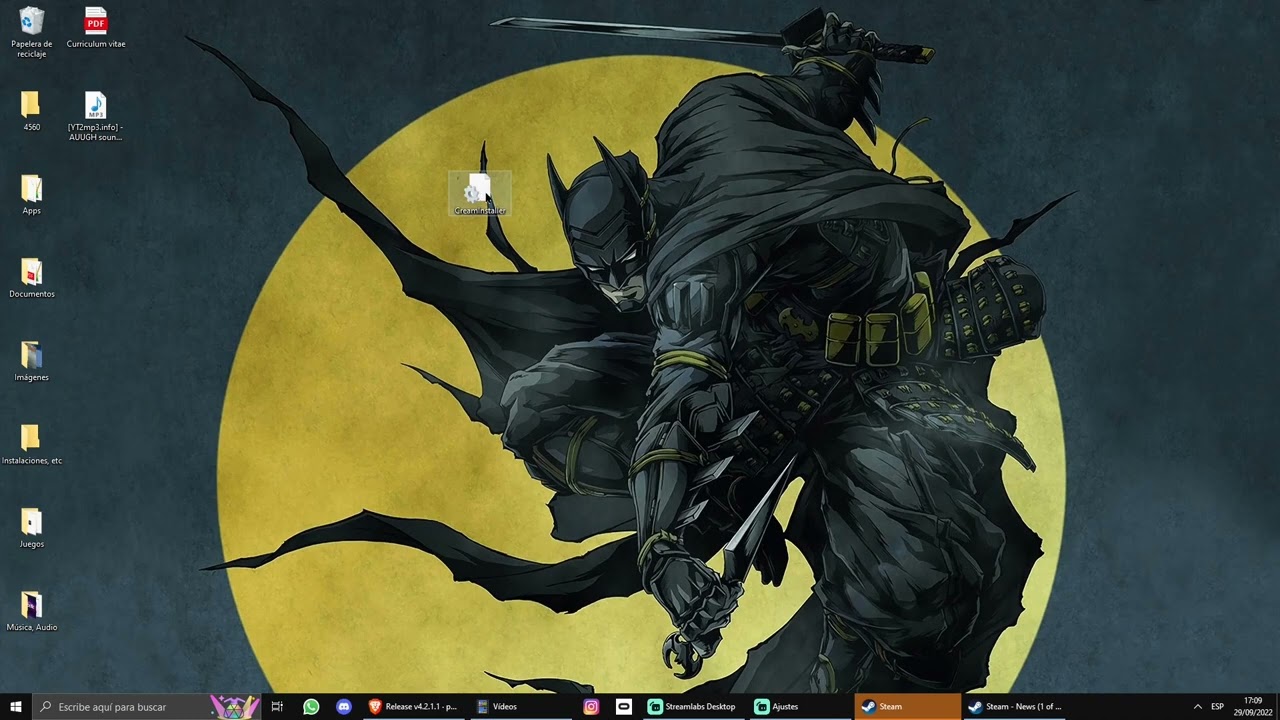This screenshot has height=720, width=1280.
Task: Select the Apps folder icon
Action: 31,195
